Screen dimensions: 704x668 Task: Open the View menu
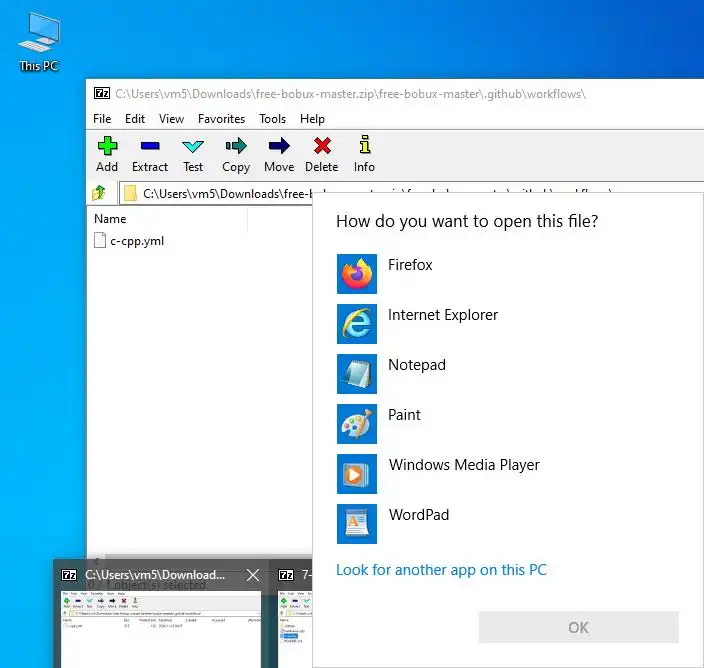171,119
